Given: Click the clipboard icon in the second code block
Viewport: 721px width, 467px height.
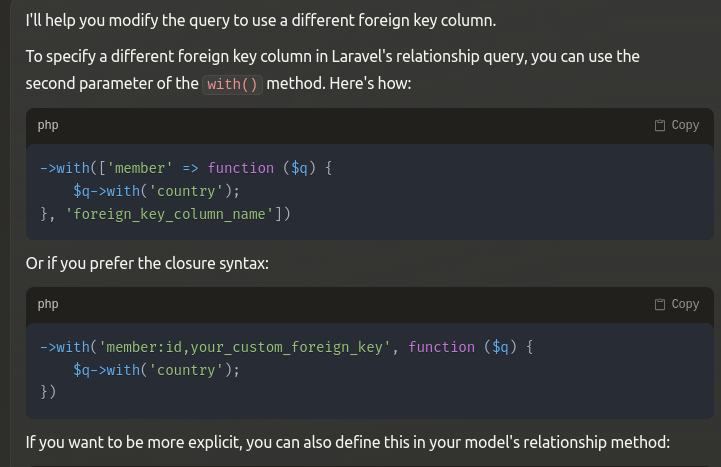Looking at the screenshot, I should click(660, 304).
